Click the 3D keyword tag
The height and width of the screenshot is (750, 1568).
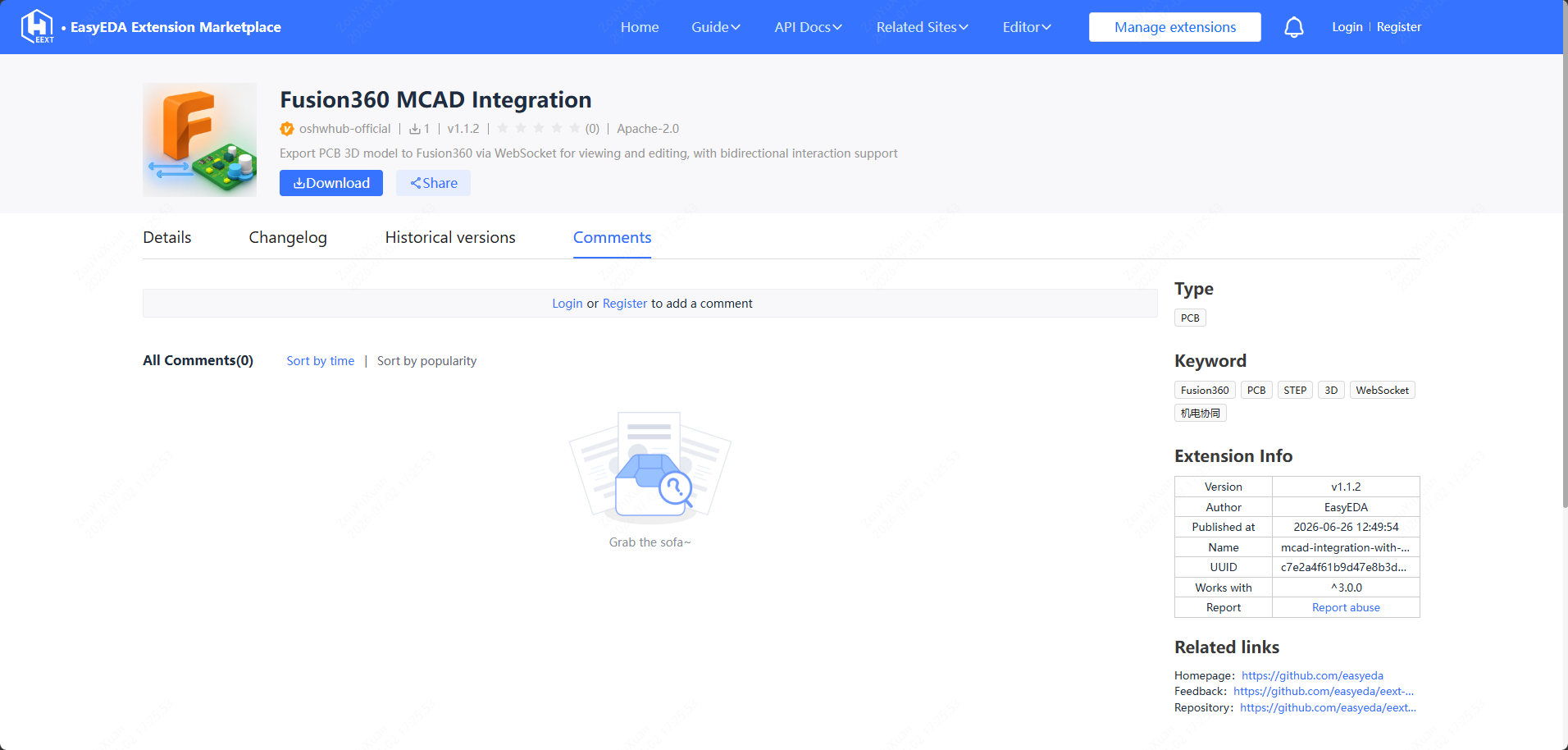coord(1331,390)
